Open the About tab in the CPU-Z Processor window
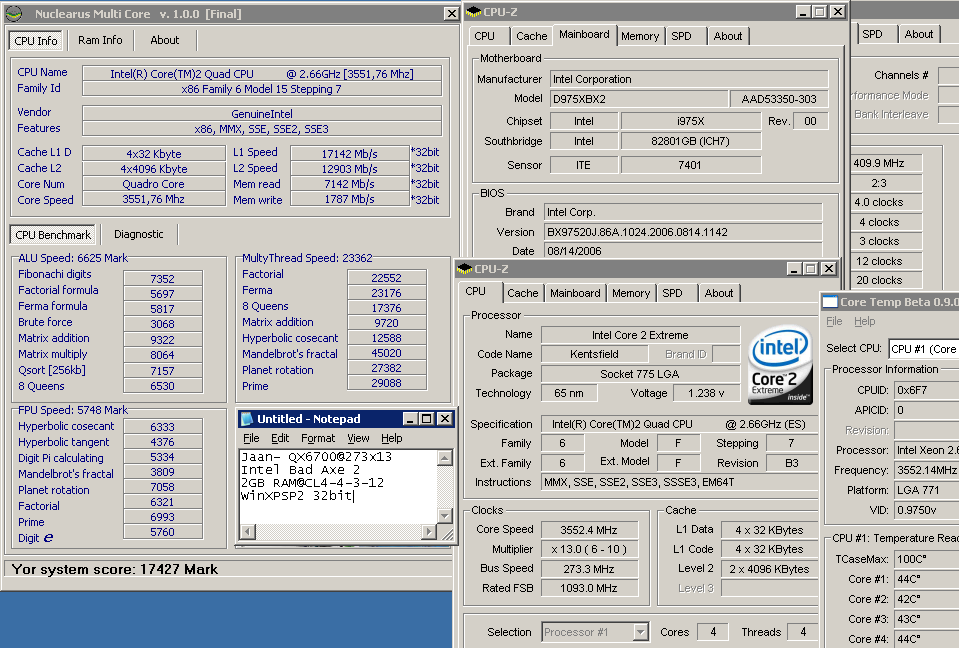The image size is (959, 648). coord(719,293)
